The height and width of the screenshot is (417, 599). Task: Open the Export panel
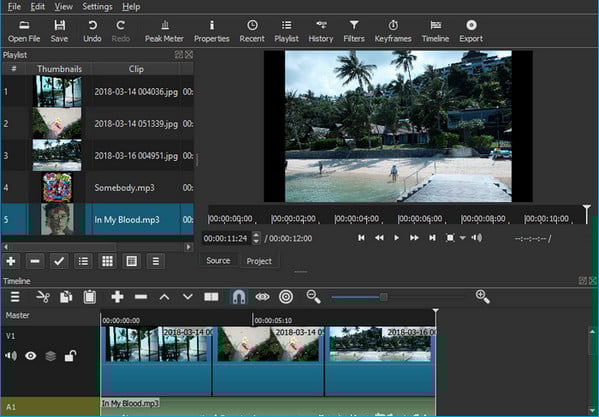(x=471, y=31)
